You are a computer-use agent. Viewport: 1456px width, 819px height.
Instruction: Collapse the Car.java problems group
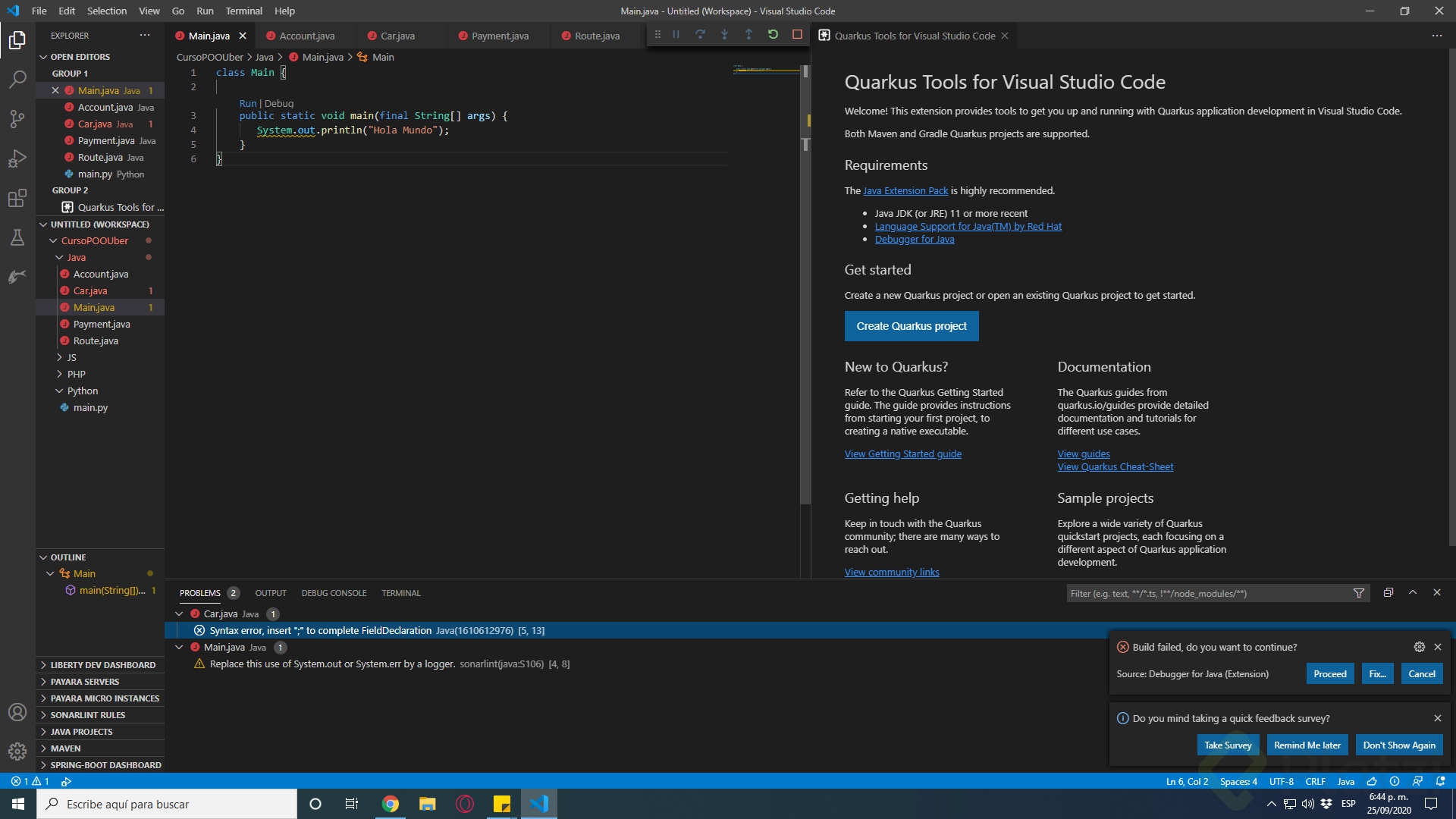click(x=179, y=613)
